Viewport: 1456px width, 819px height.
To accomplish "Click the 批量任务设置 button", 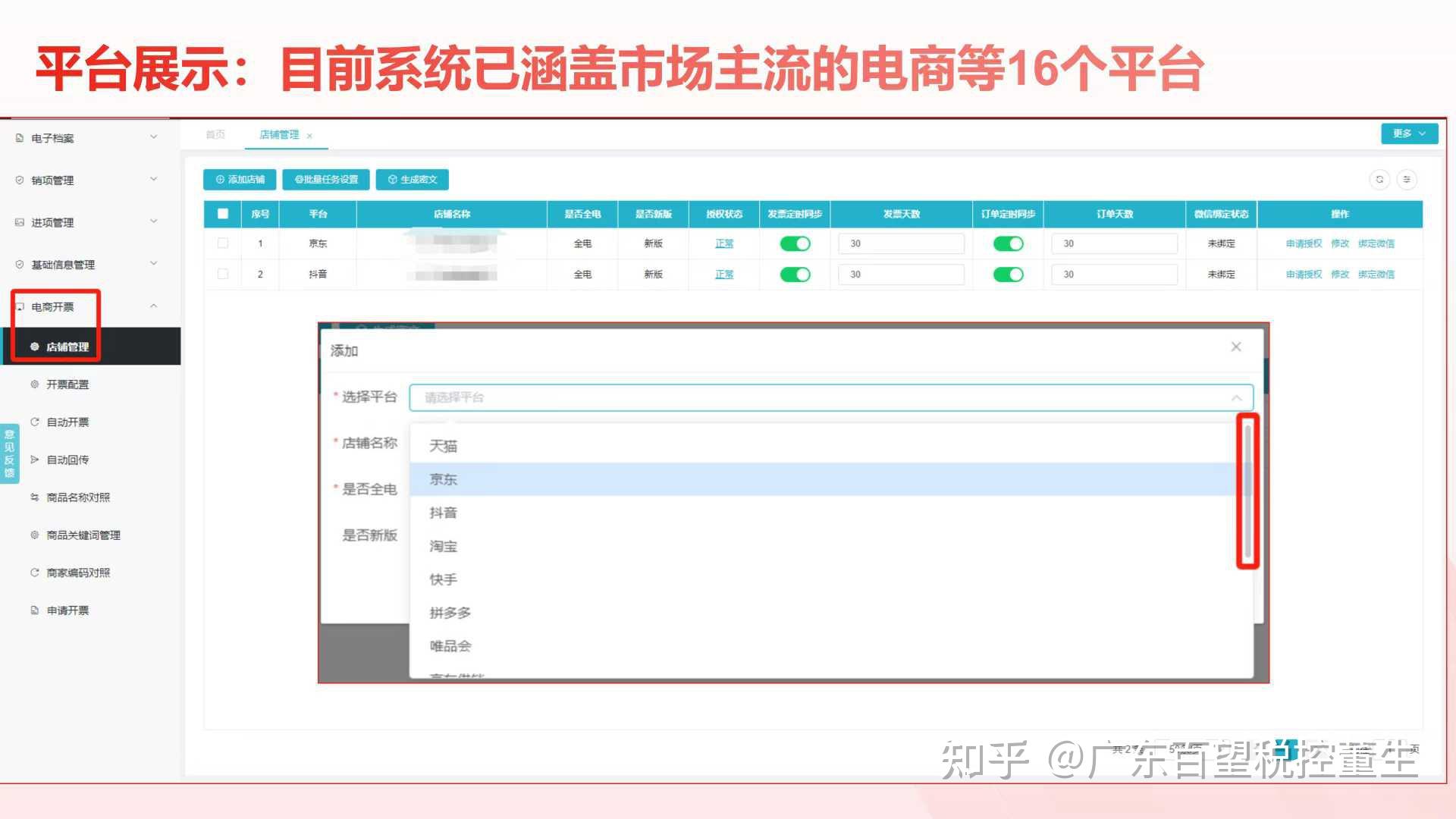I will click(x=326, y=180).
